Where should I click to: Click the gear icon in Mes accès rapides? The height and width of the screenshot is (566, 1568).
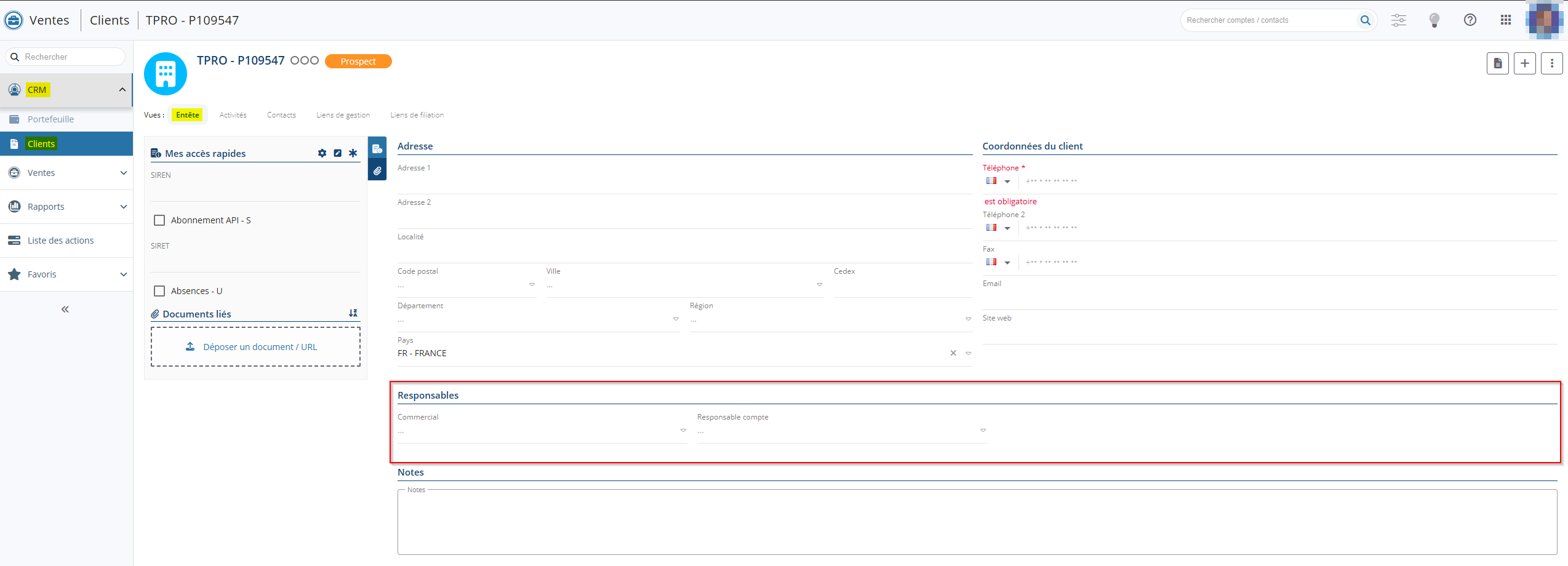[x=322, y=153]
